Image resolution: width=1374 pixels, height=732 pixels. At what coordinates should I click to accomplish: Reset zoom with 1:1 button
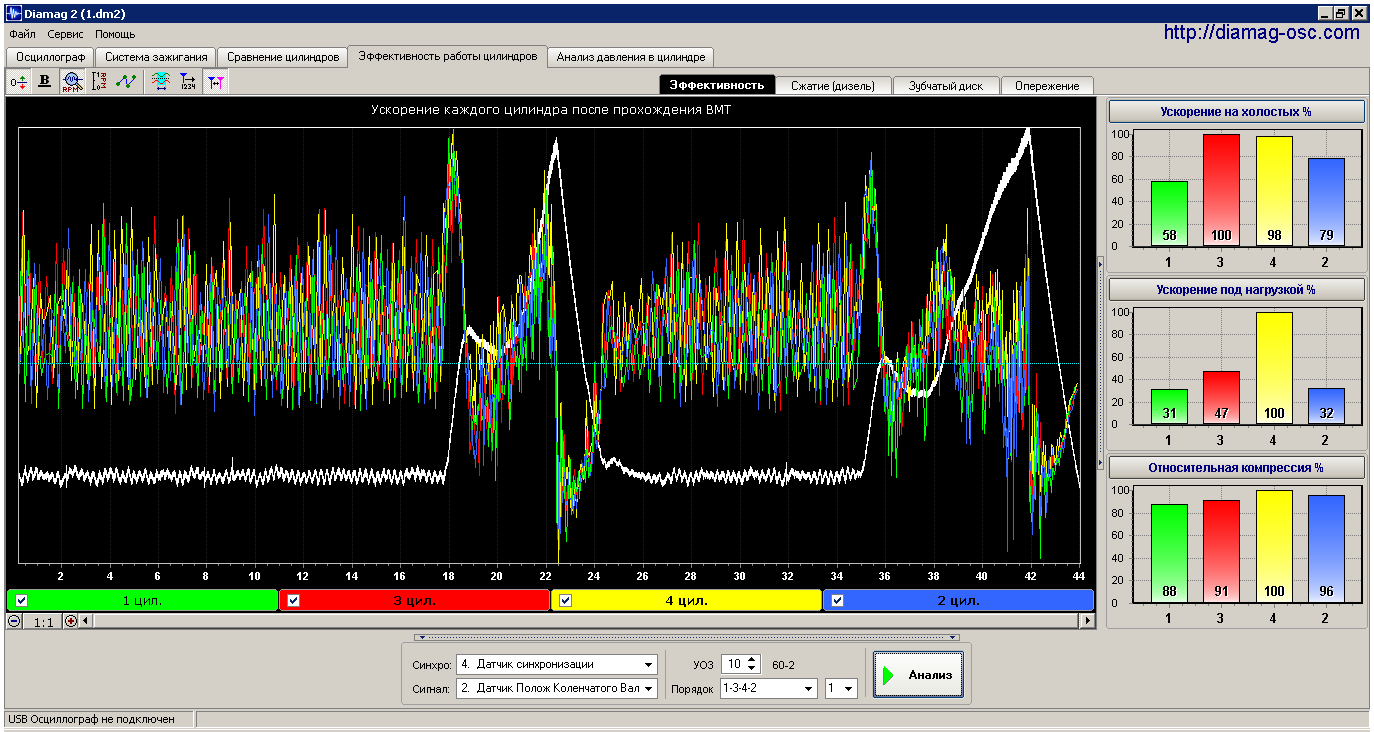[x=43, y=622]
